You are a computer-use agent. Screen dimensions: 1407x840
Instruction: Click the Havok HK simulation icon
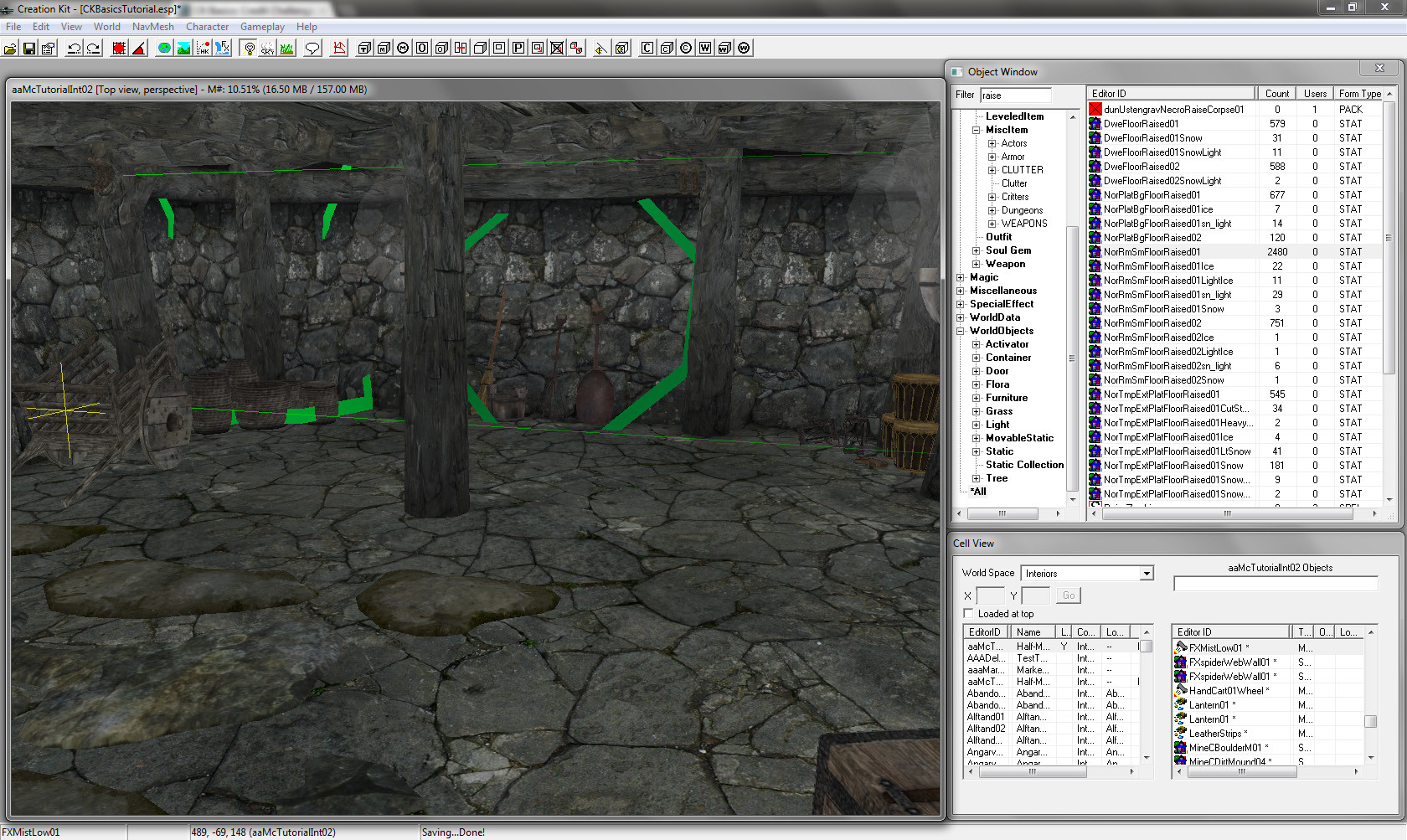point(203,48)
